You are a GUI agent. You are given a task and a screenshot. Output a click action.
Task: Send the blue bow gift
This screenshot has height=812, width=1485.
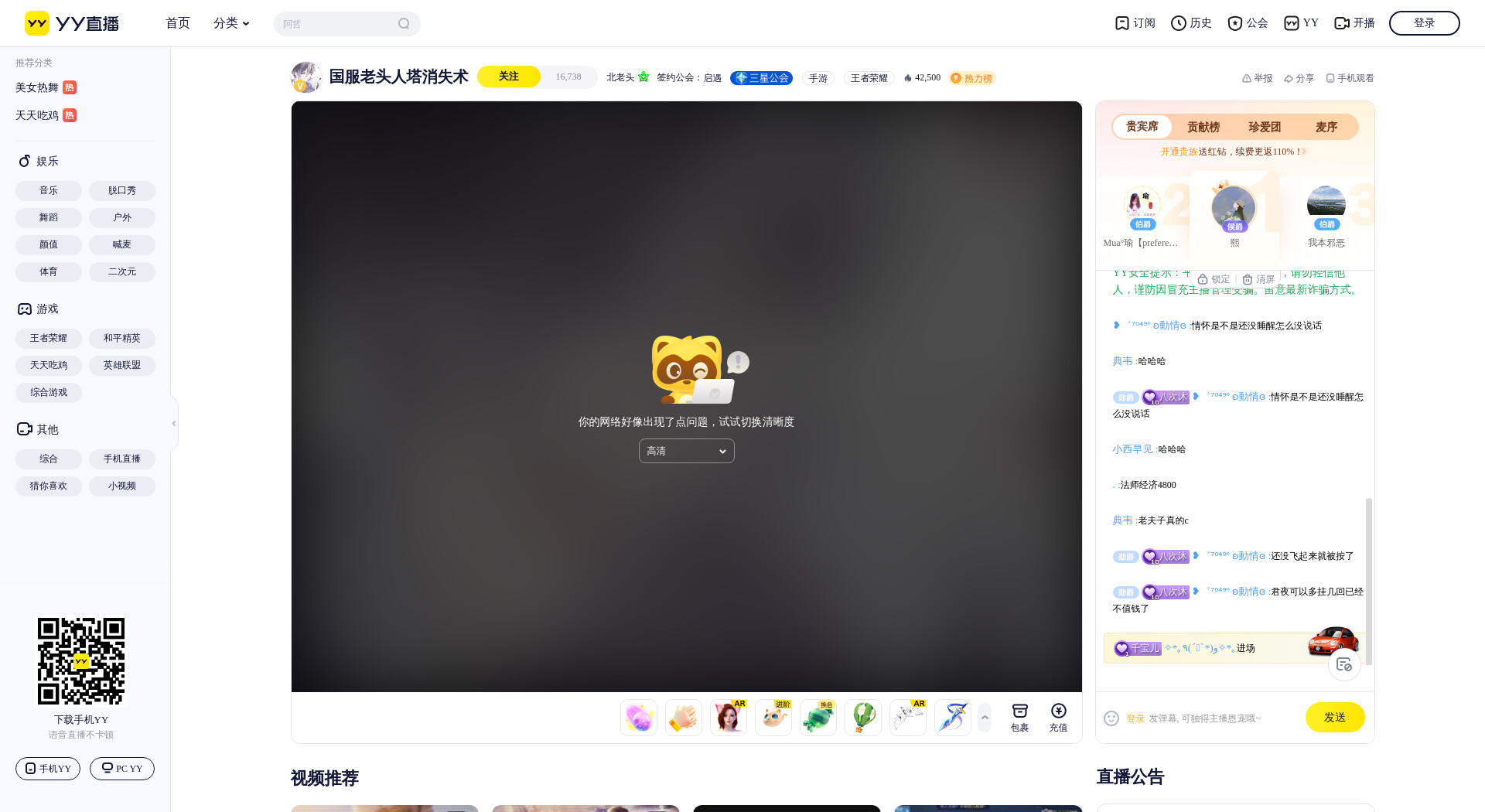(x=953, y=718)
